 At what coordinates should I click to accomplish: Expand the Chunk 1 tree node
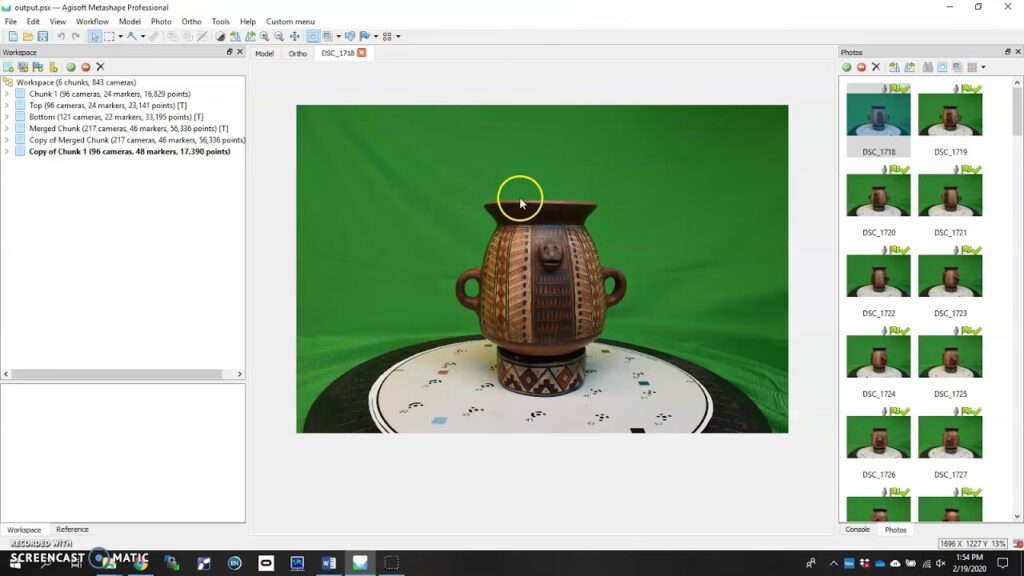(7, 94)
